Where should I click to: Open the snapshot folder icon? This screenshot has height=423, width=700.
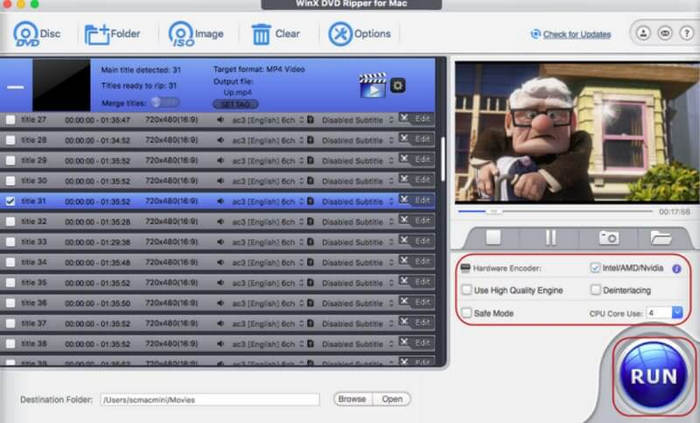pos(661,237)
